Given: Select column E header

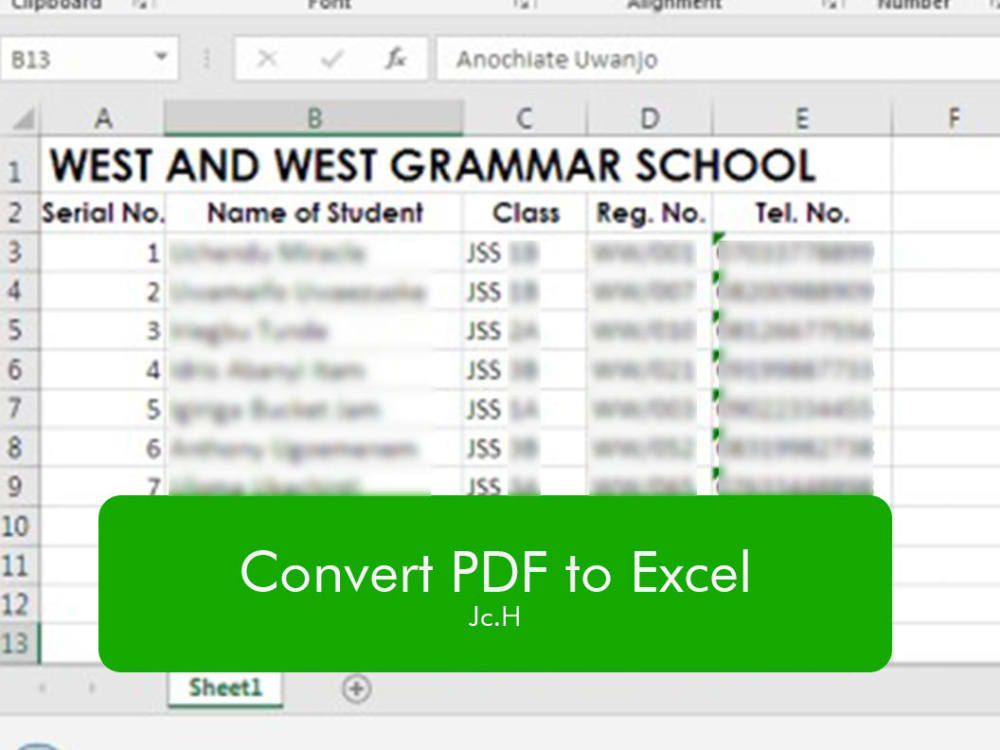Looking at the screenshot, I should 802,119.
